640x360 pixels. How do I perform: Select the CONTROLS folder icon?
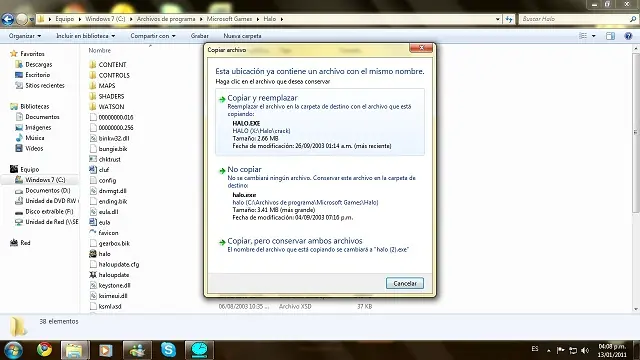point(93,75)
